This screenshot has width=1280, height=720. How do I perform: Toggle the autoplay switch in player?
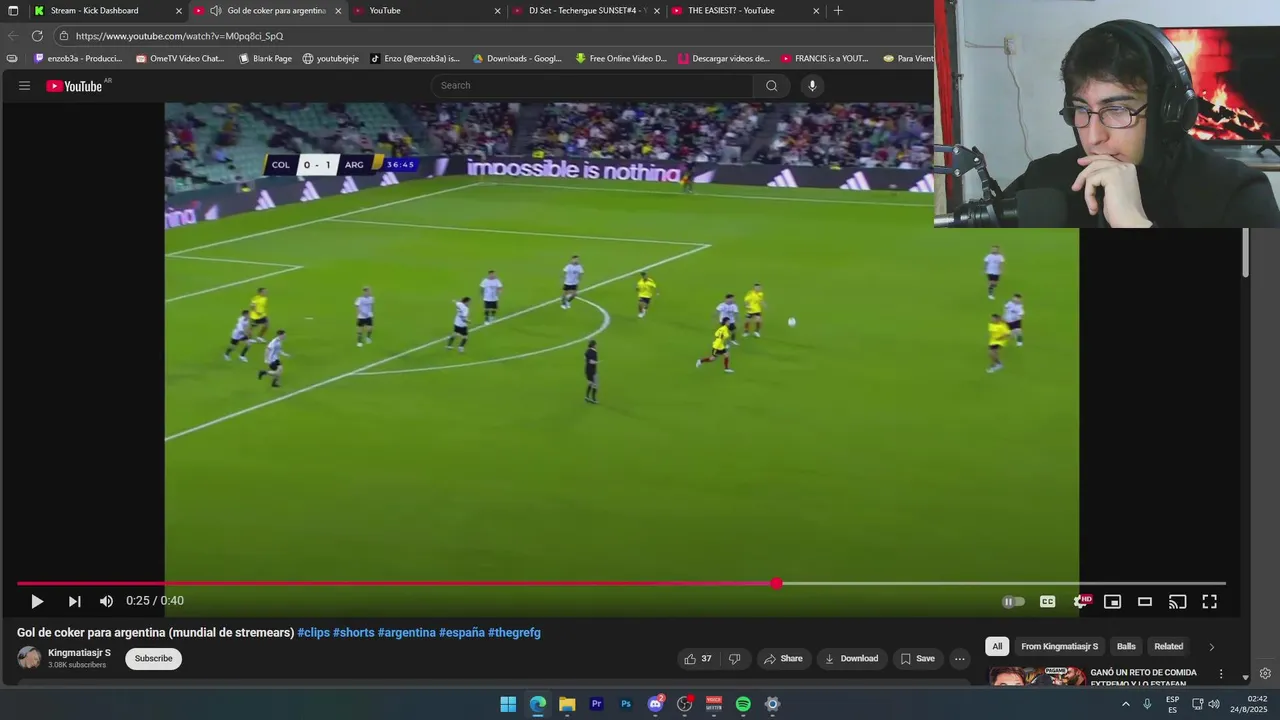pos(1013,602)
